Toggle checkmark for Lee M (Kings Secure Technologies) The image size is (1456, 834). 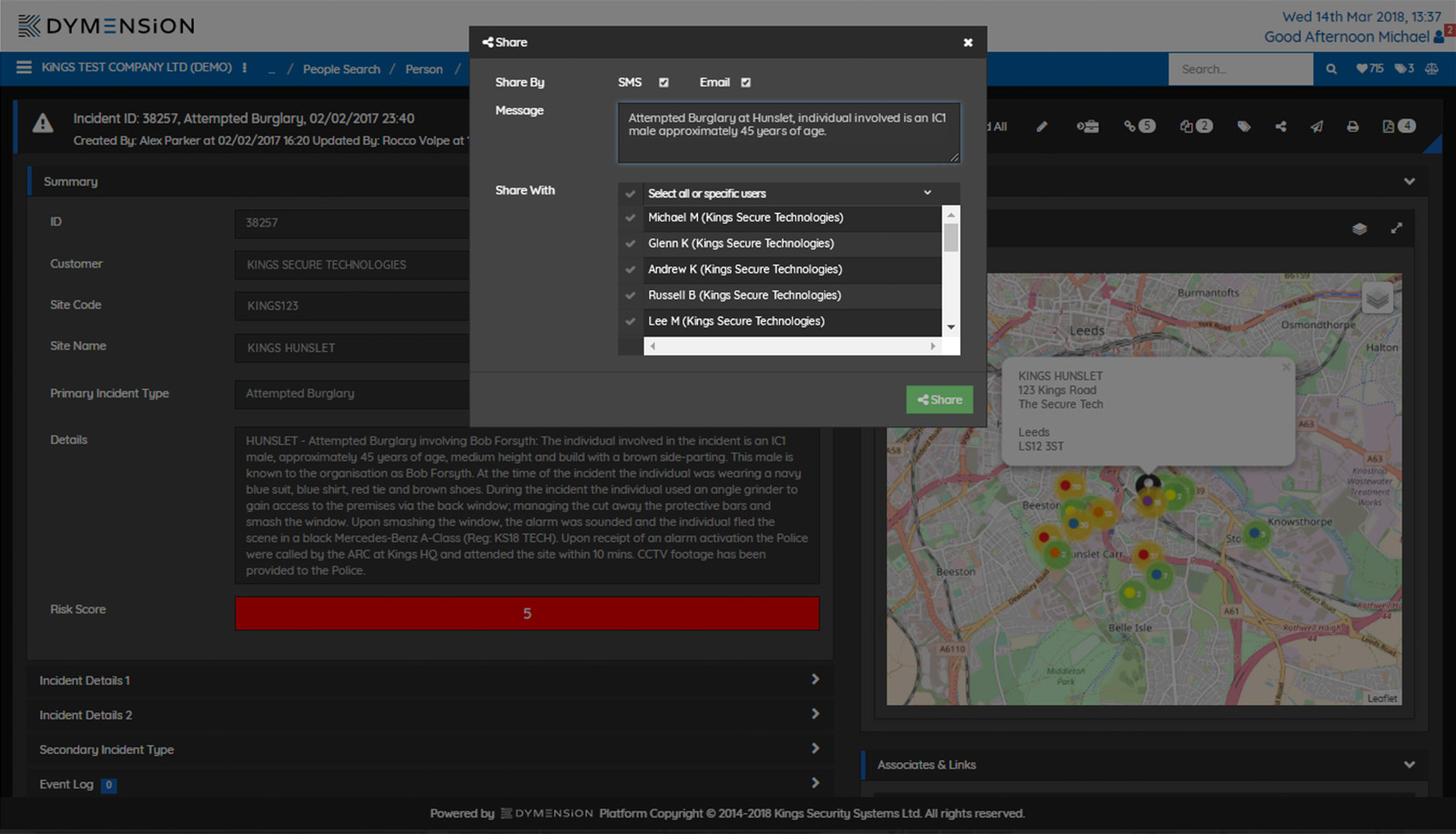[630, 322]
